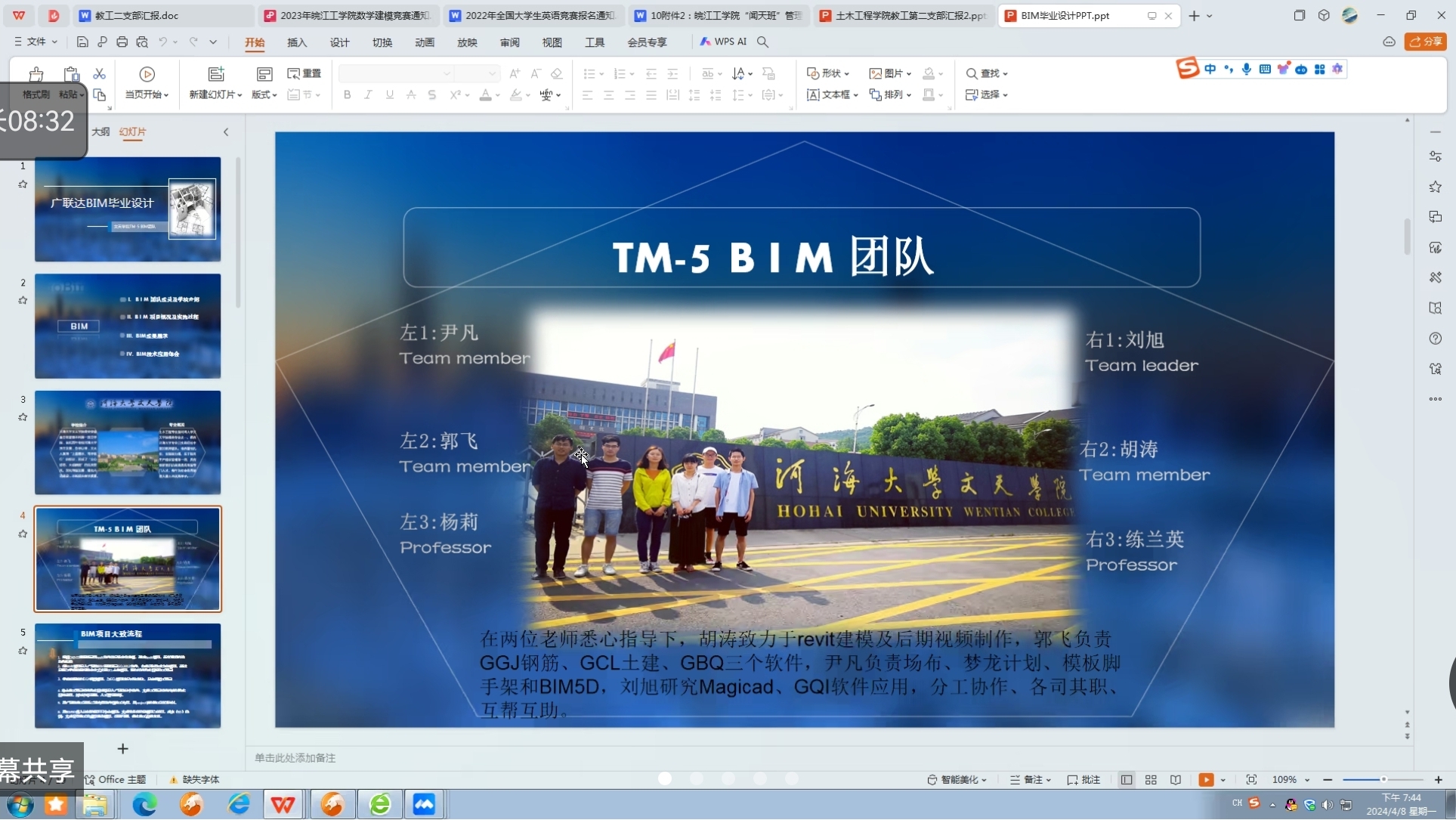Open the reading view icon
Viewport: 1456px width, 820px height.
click(1176, 779)
